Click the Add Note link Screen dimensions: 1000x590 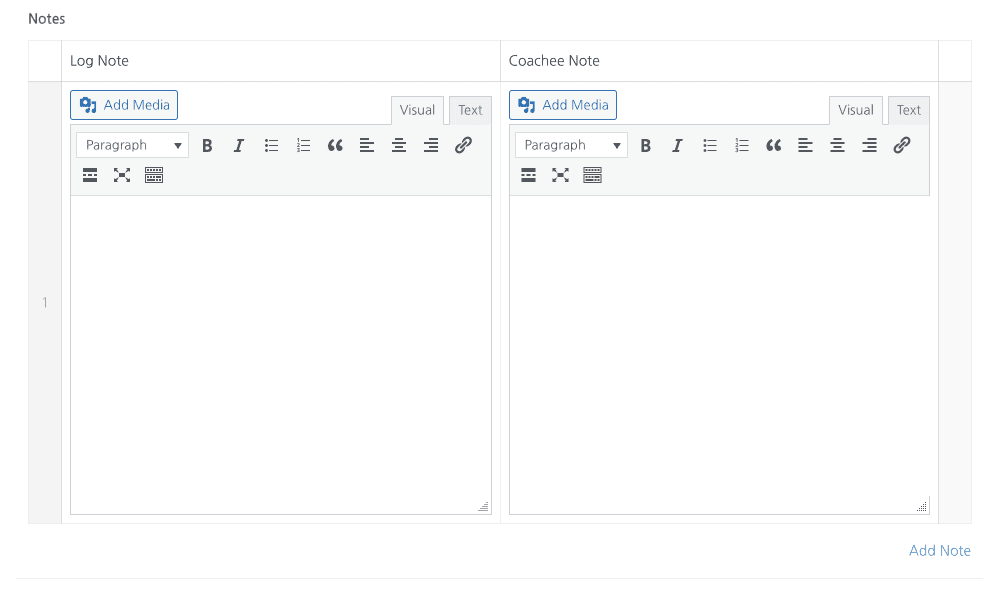(939, 550)
